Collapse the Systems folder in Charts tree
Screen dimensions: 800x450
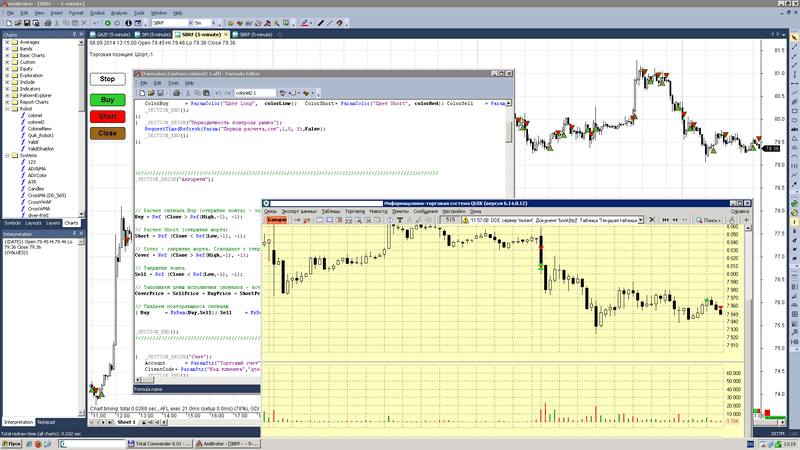coord(7,155)
